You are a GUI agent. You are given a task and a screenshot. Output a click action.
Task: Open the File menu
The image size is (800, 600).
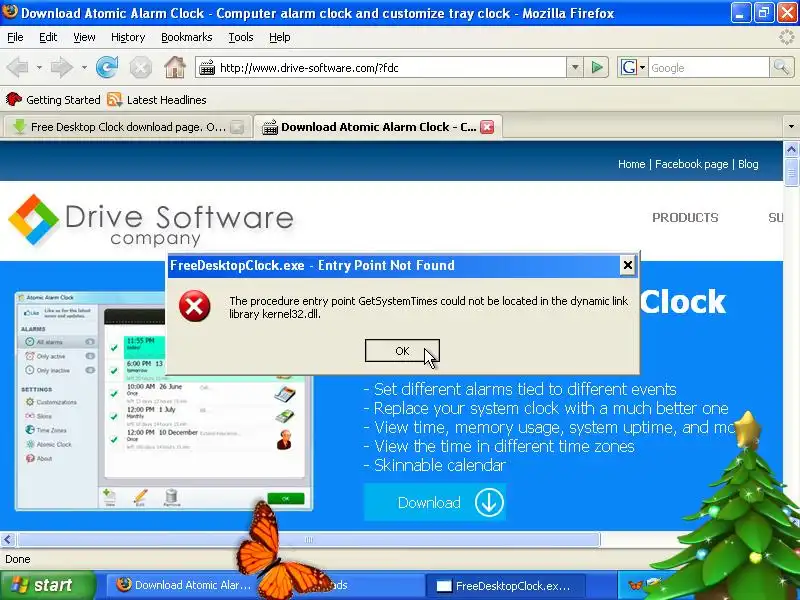click(x=15, y=37)
